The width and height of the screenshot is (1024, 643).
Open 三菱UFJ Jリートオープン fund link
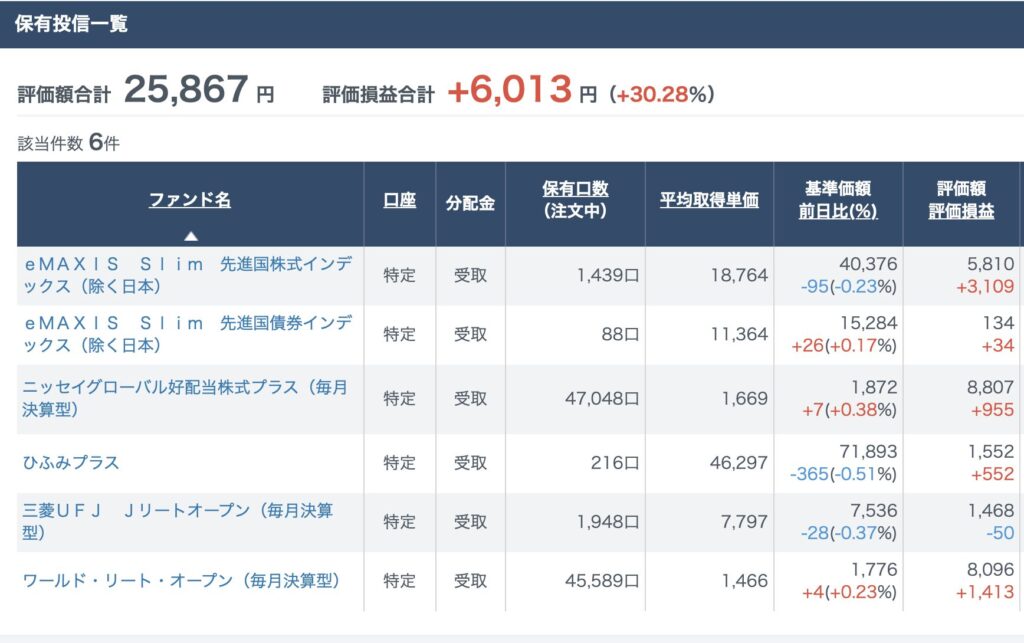pyautogui.click(x=177, y=521)
